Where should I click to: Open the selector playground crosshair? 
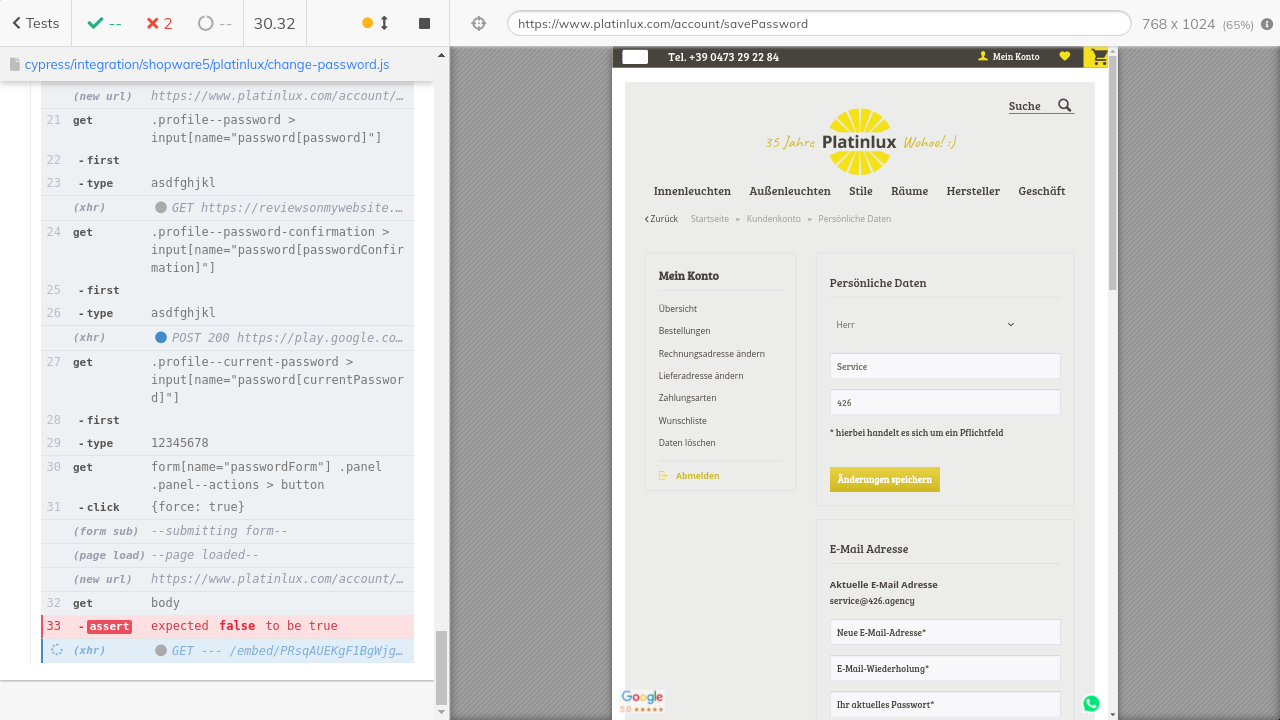[479, 23]
